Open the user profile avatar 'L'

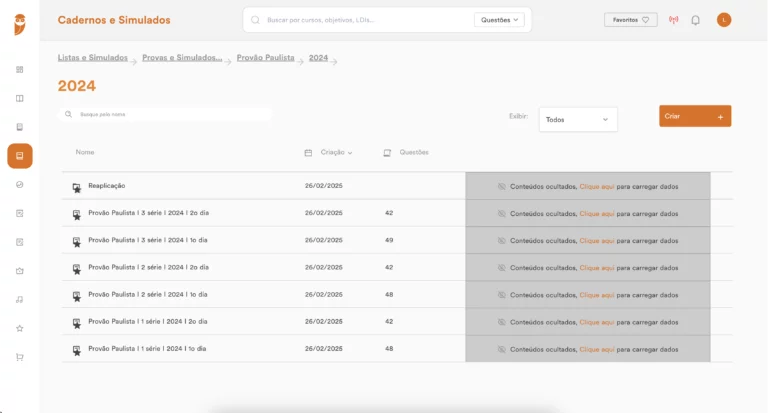tap(724, 20)
